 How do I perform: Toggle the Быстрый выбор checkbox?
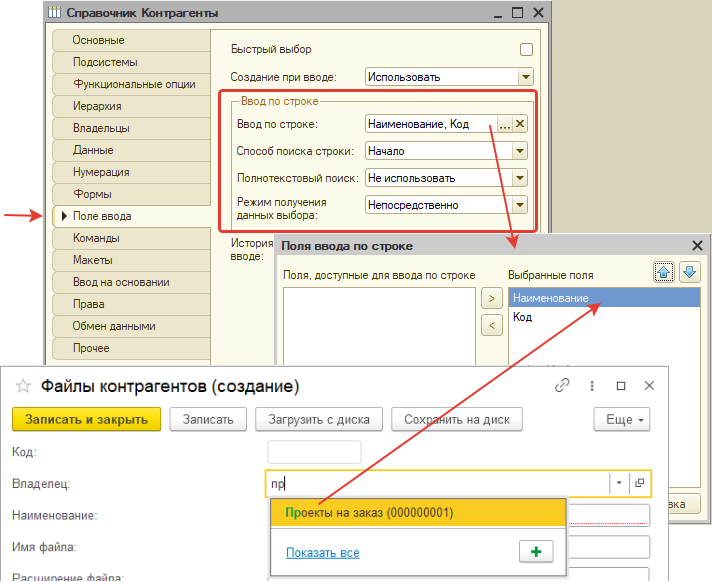[526, 49]
